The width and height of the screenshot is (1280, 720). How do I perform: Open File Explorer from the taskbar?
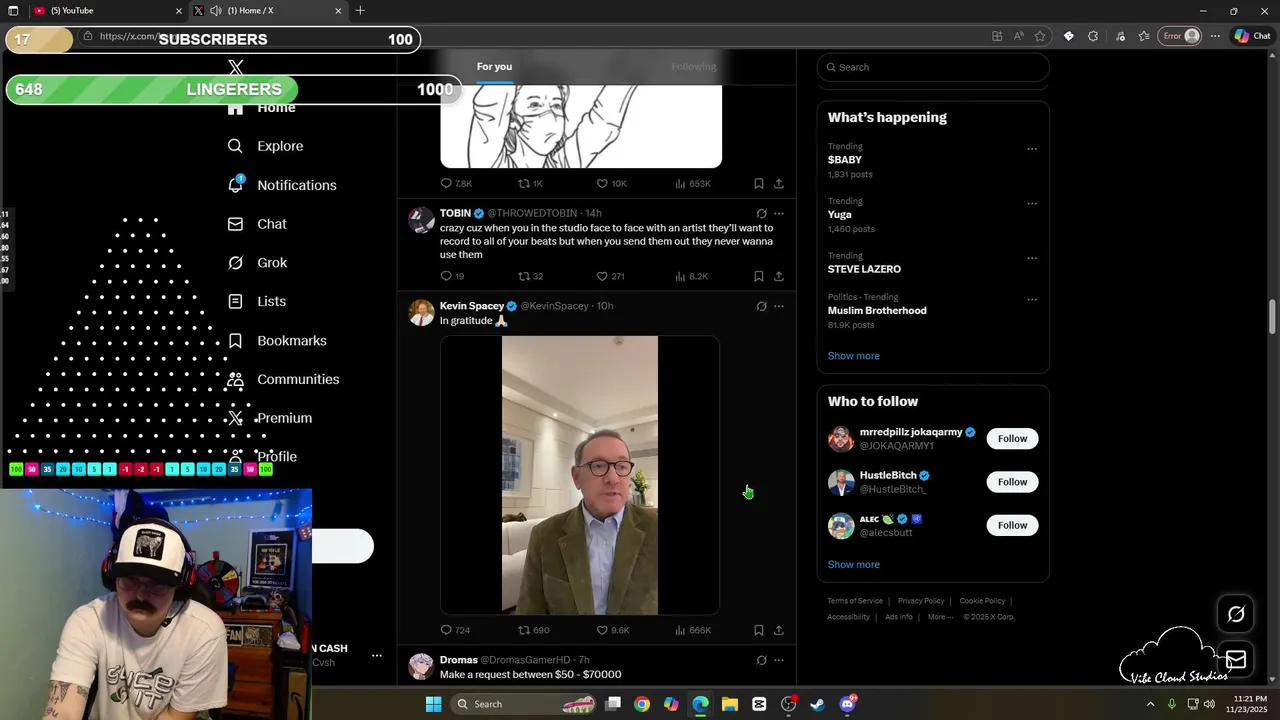coord(730,704)
